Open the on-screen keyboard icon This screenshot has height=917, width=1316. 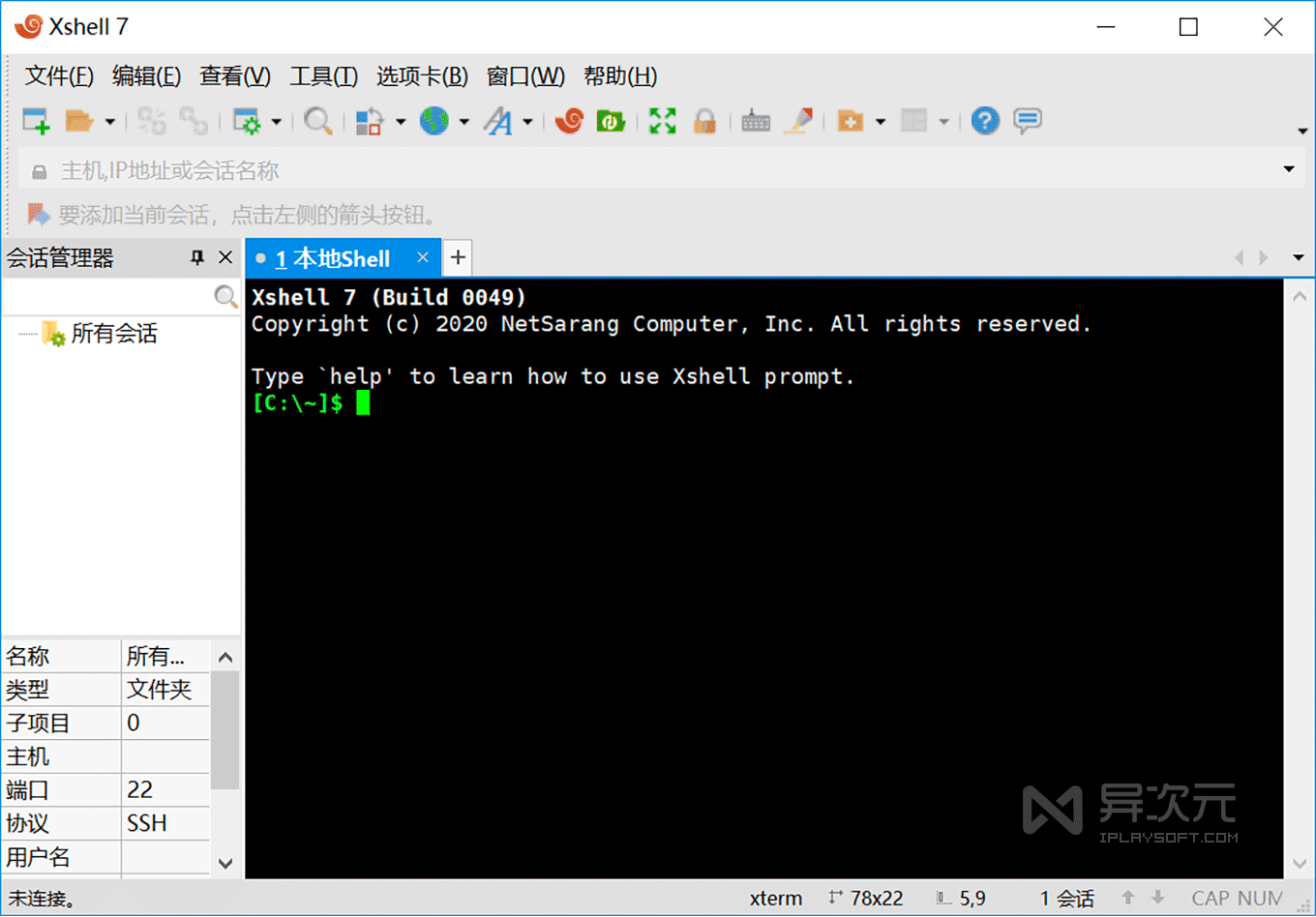click(755, 120)
